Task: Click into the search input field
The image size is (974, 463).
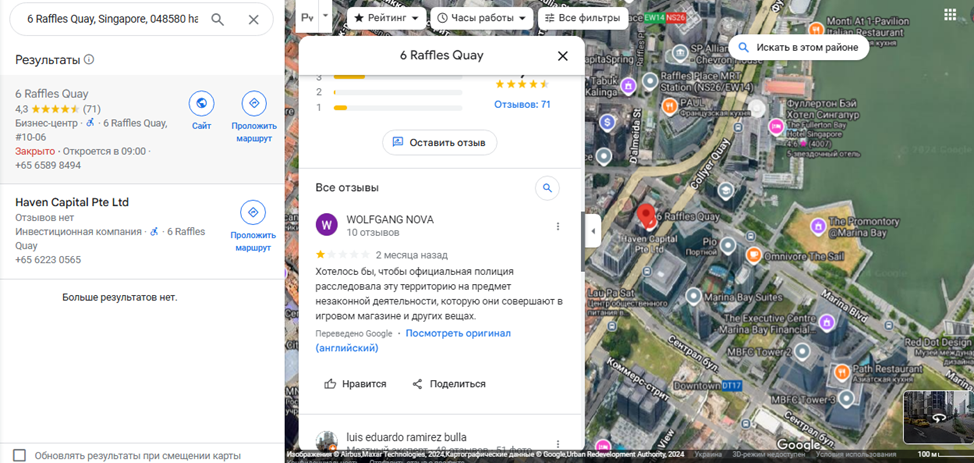Action: tap(112, 19)
